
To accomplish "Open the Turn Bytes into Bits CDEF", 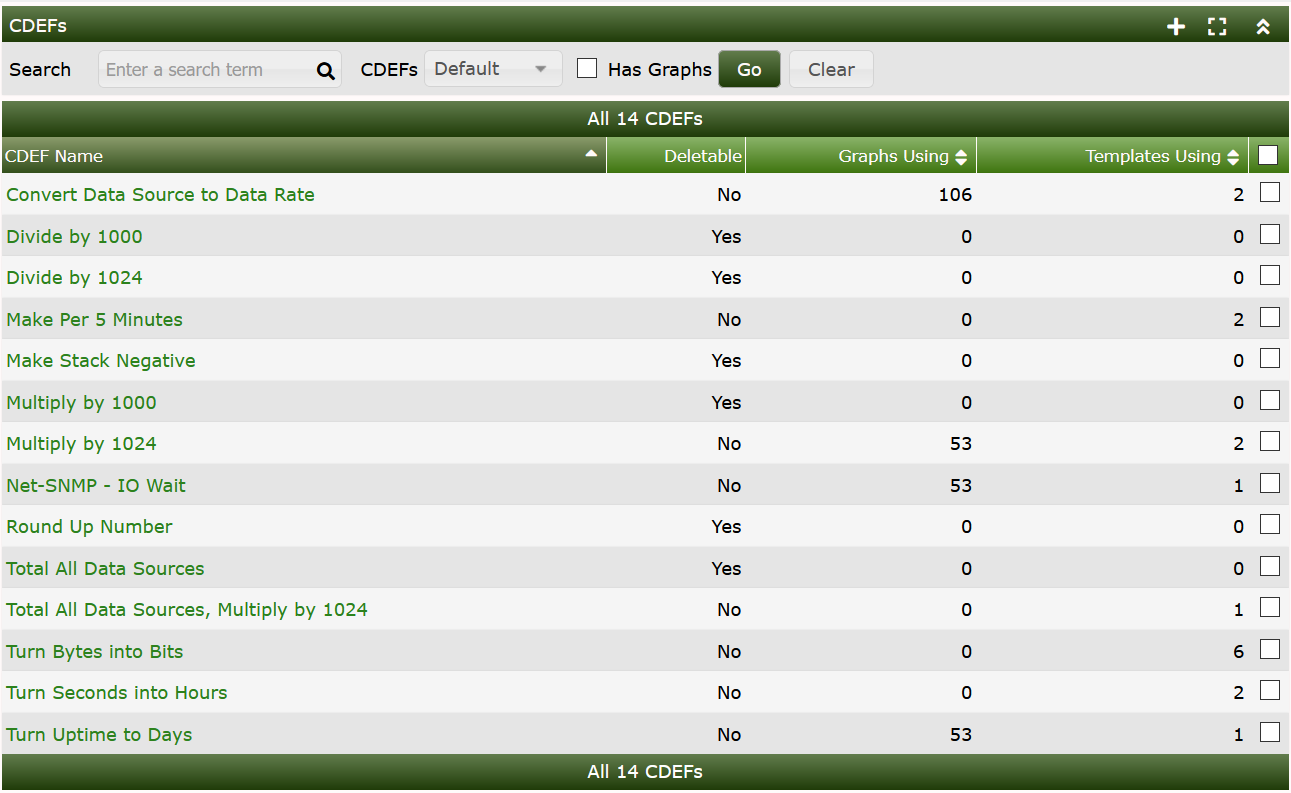I will point(95,652).
